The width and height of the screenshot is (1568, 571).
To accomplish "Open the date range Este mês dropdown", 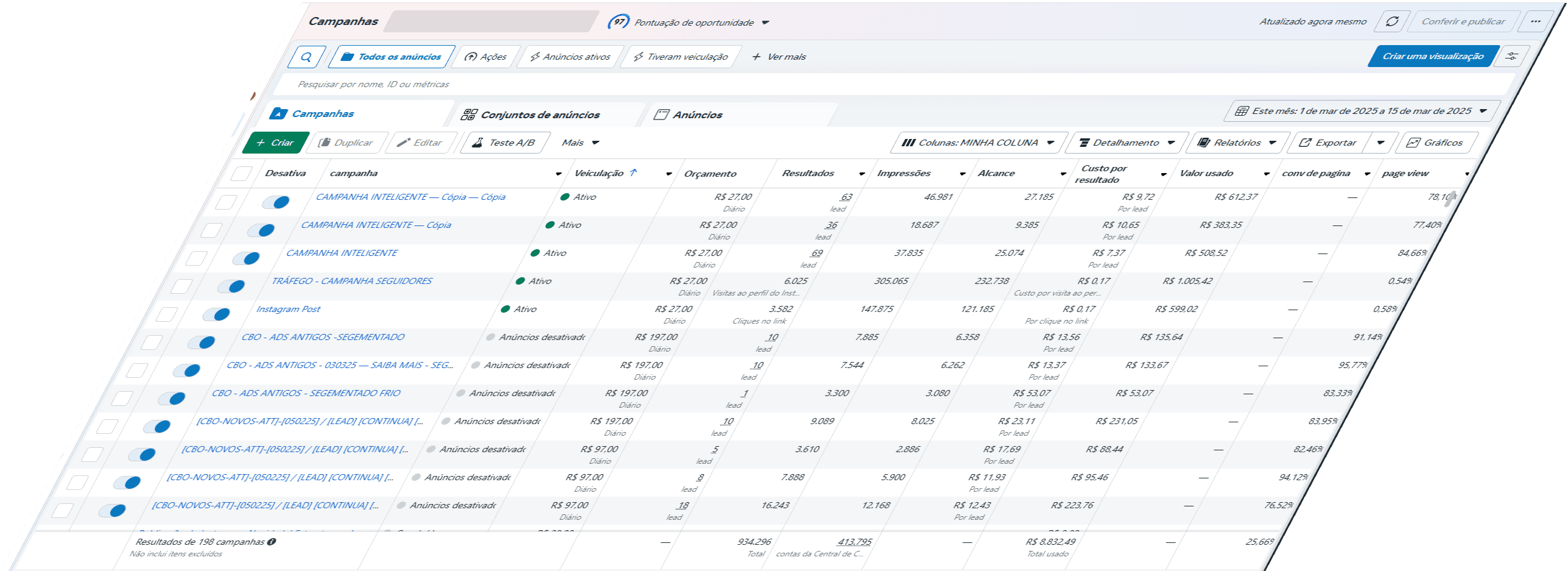I will click(1360, 111).
